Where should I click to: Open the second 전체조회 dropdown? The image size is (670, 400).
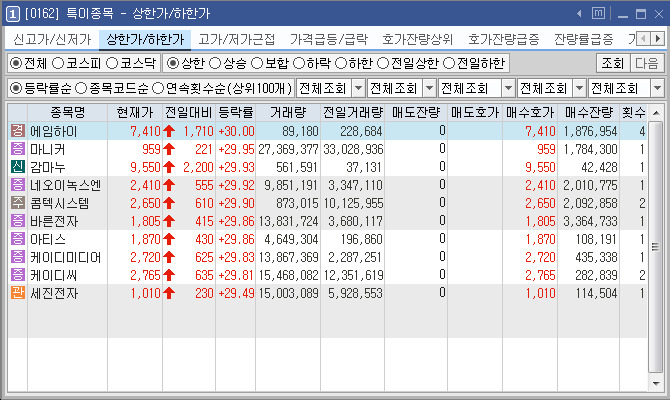pos(401,88)
